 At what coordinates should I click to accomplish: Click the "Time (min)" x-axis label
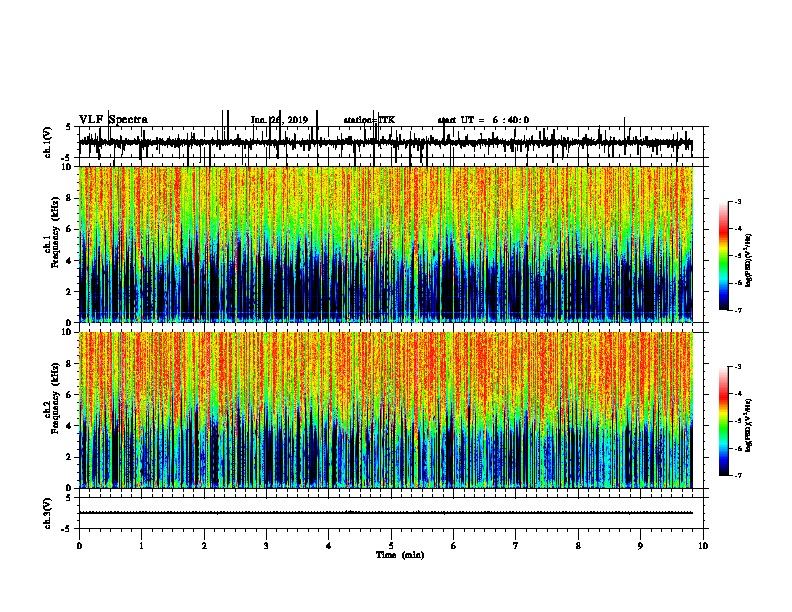[x=400, y=555]
